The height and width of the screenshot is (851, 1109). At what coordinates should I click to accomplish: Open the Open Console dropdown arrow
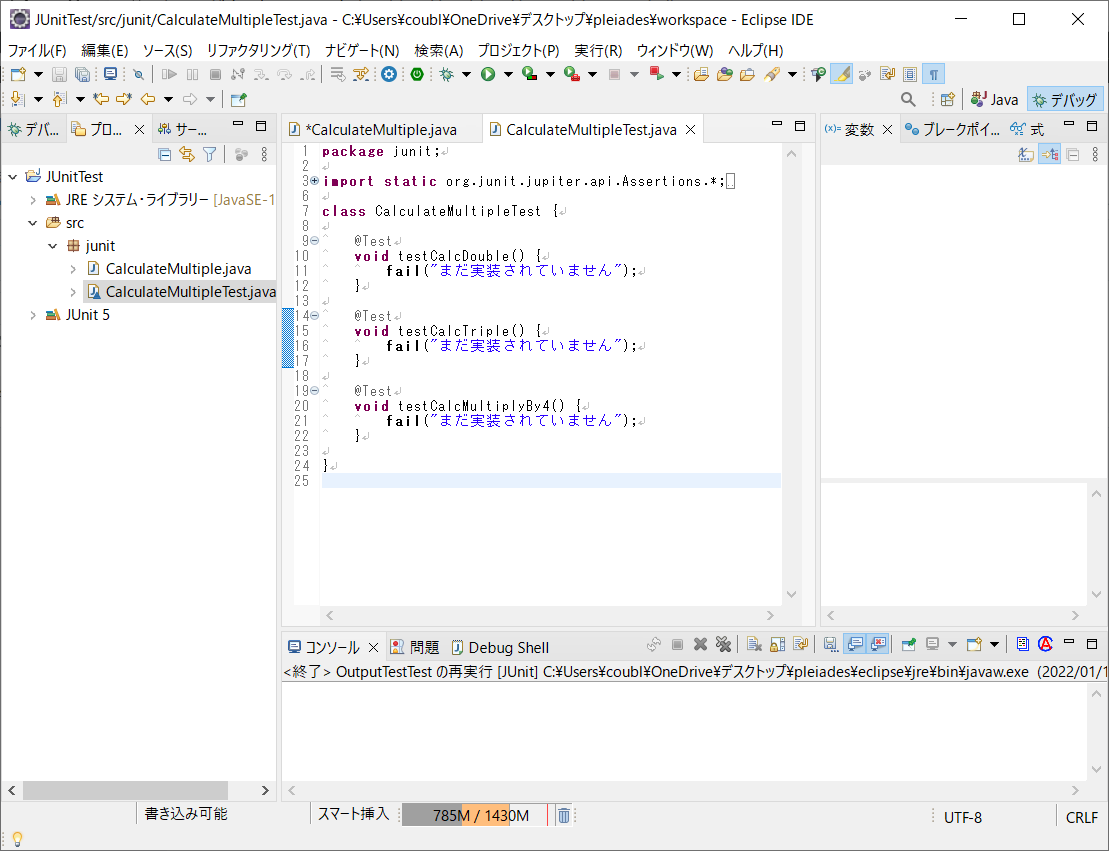coord(994,644)
